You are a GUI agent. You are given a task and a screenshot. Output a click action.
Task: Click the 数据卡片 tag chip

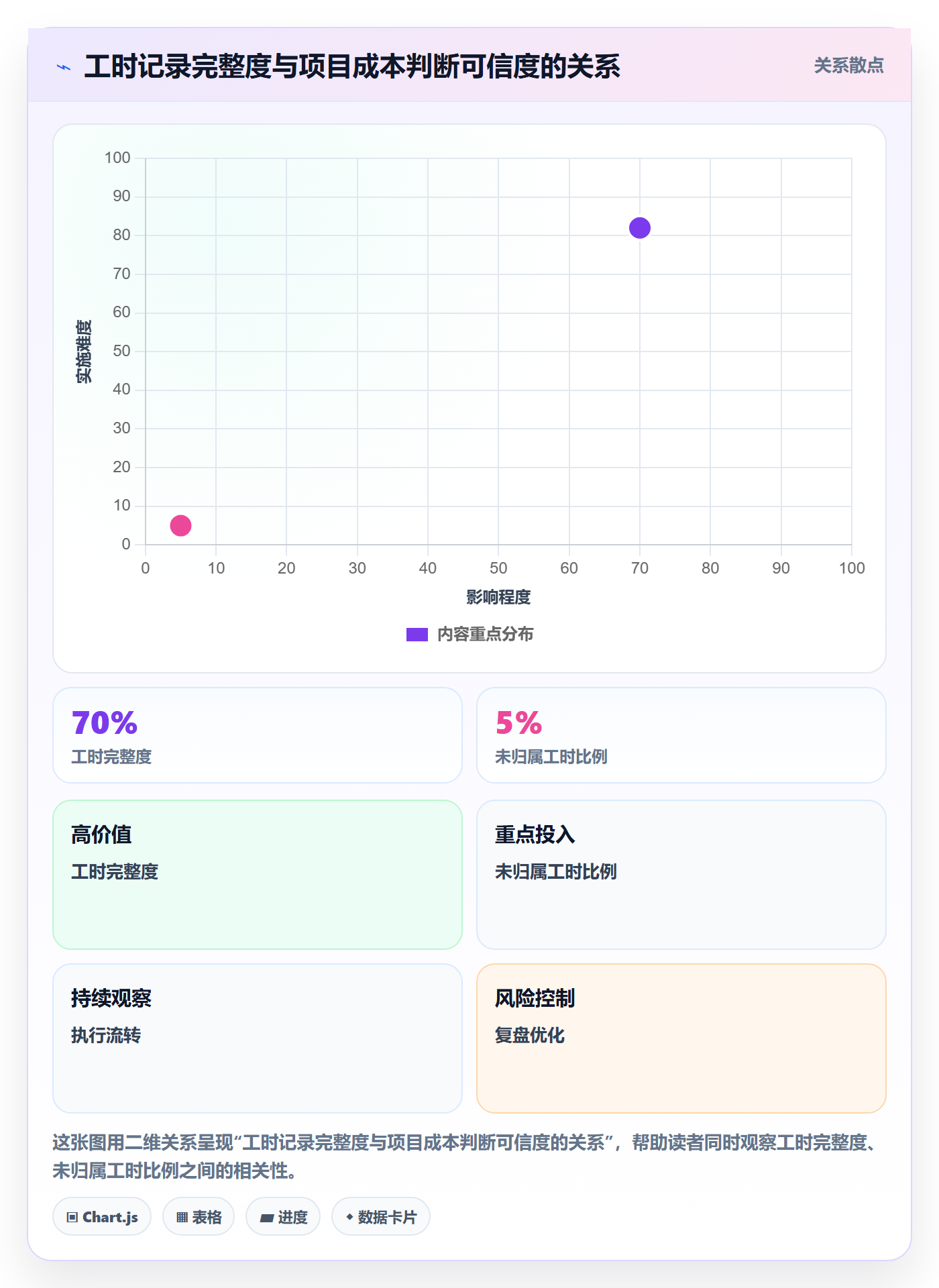point(381,1216)
